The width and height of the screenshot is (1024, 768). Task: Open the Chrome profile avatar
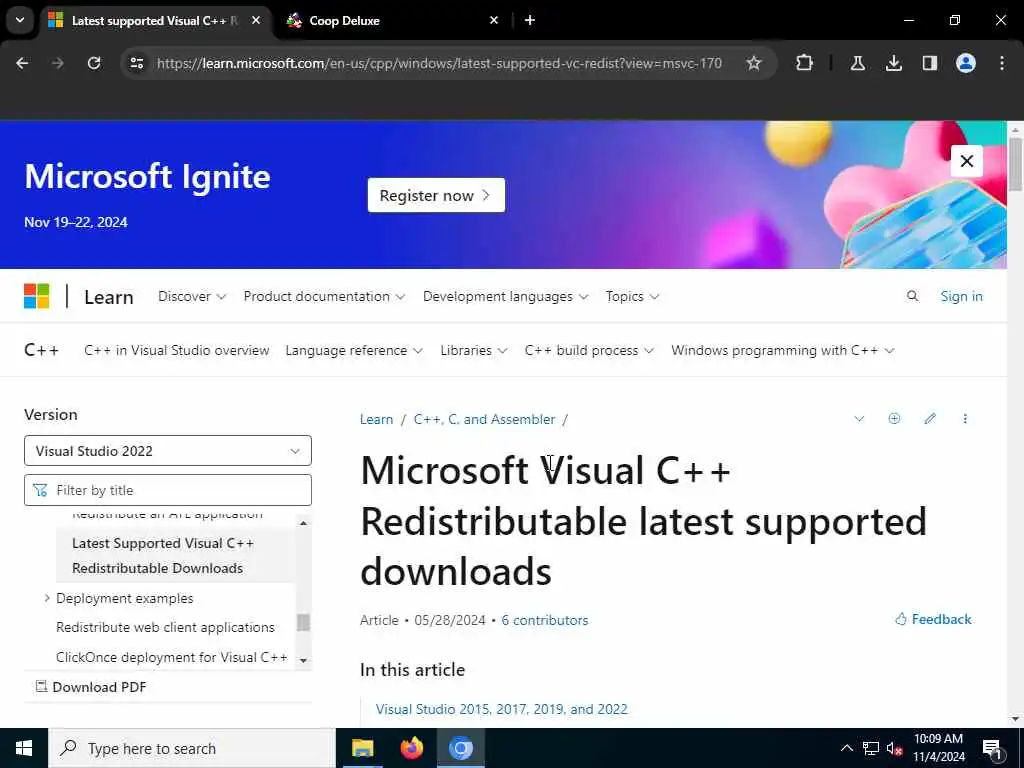coord(965,63)
